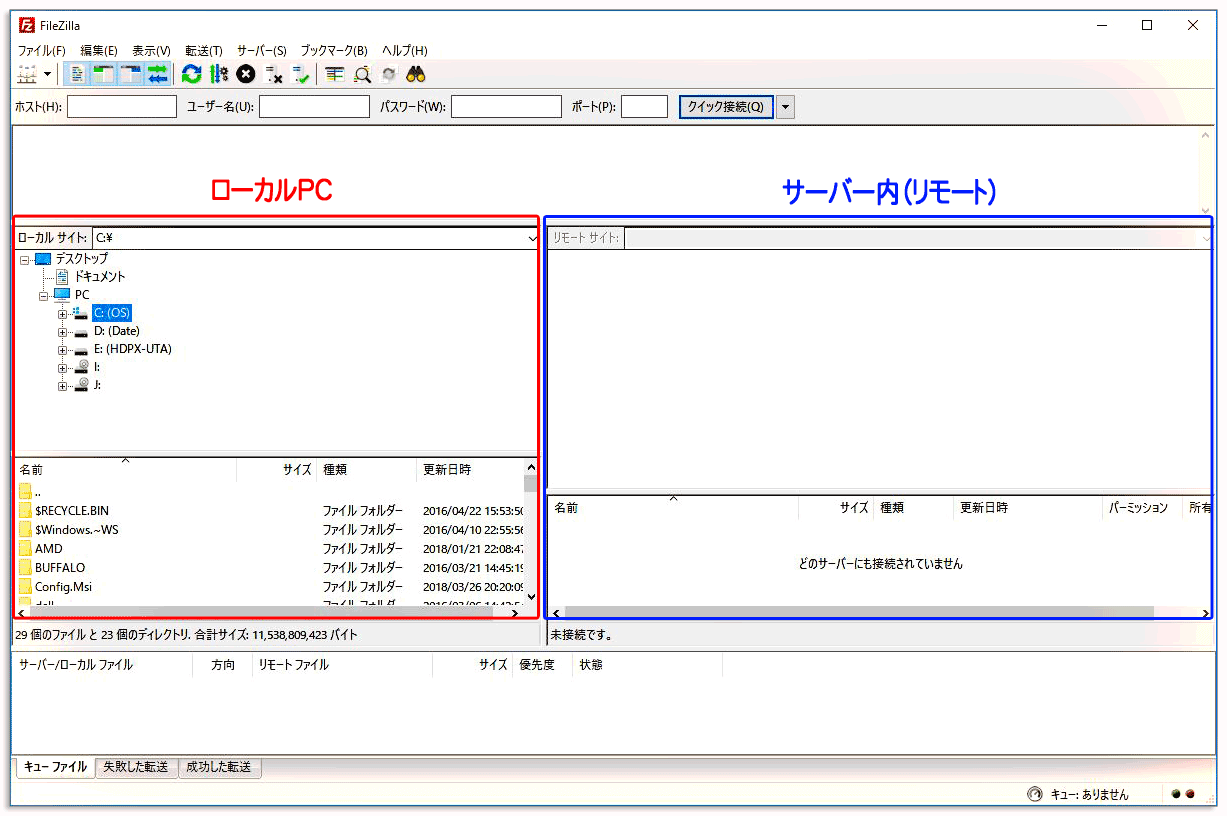The height and width of the screenshot is (816, 1227).
Task: Open the quick connect history dropdown
Action: coord(786,106)
